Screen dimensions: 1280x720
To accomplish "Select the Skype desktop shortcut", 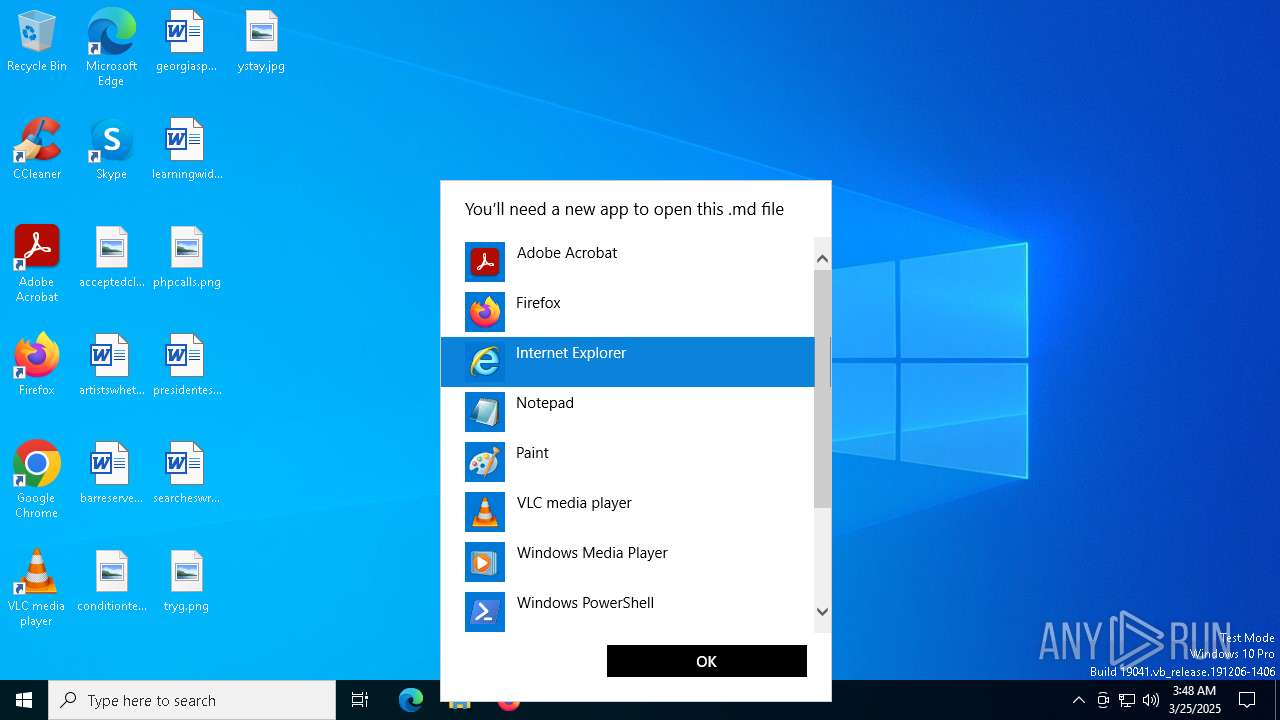I will pos(111,149).
